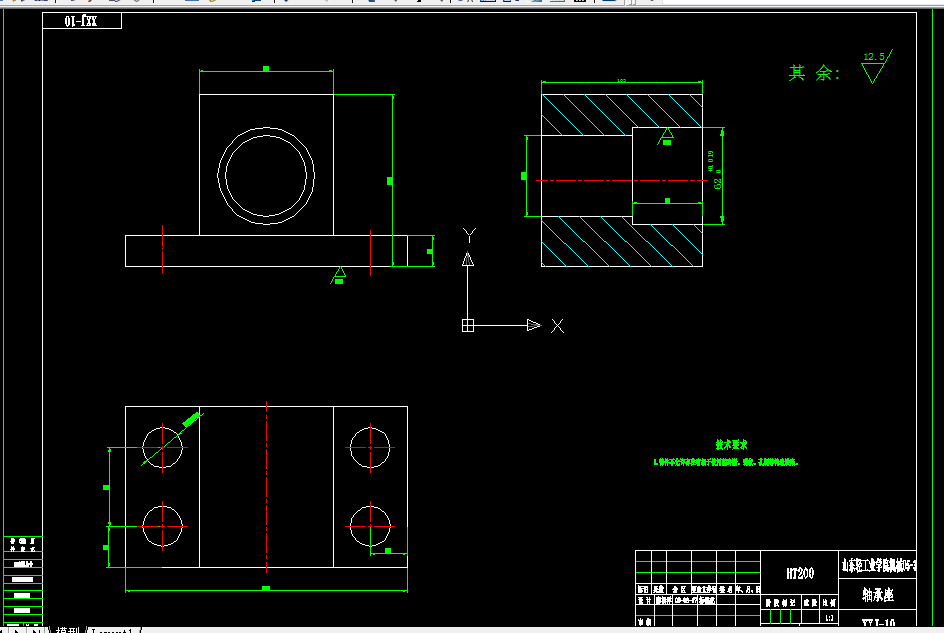Select the bottom-right bolt hole in plan view
Image resolution: width=944 pixels, height=633 pixels.
(x=370, y=526)
